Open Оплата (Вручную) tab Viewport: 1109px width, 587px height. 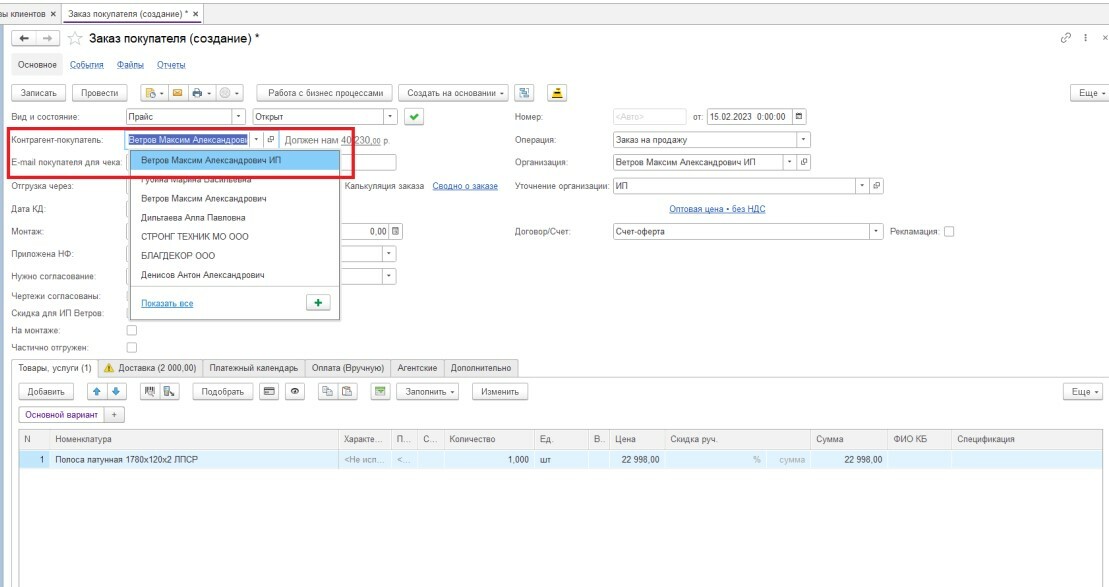348,368
